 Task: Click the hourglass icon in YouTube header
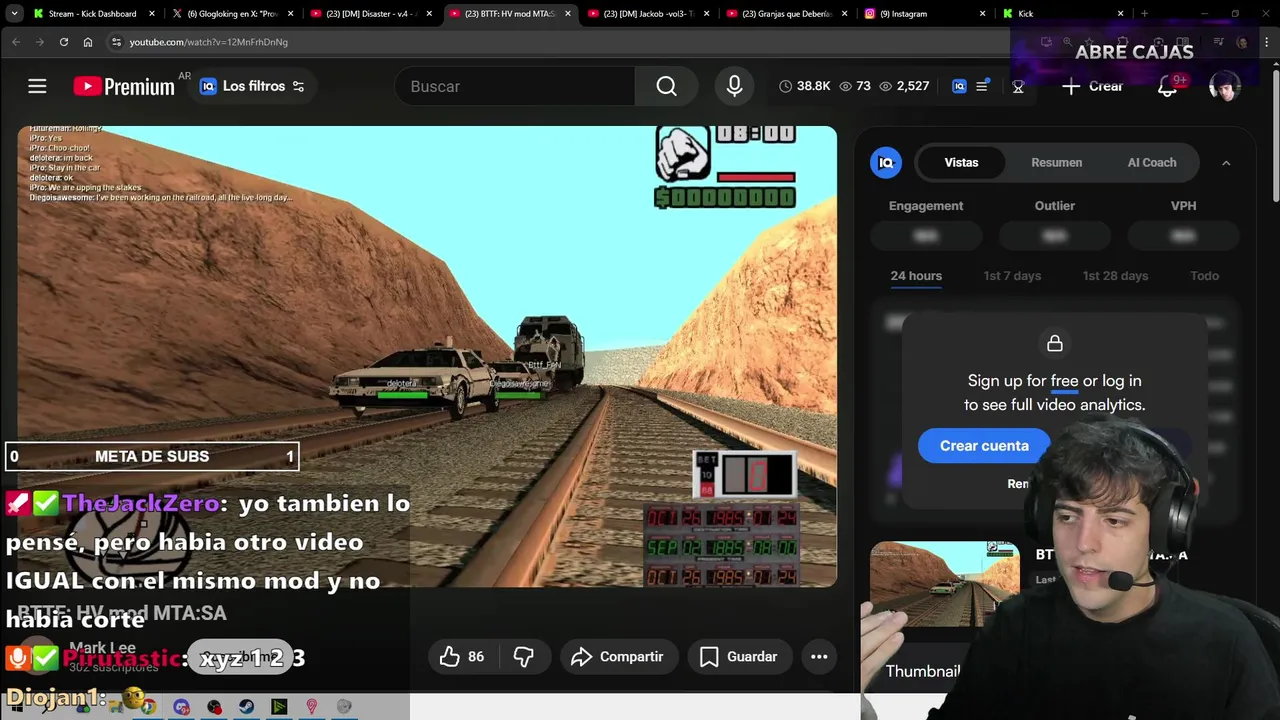[x=1018, y=87]
